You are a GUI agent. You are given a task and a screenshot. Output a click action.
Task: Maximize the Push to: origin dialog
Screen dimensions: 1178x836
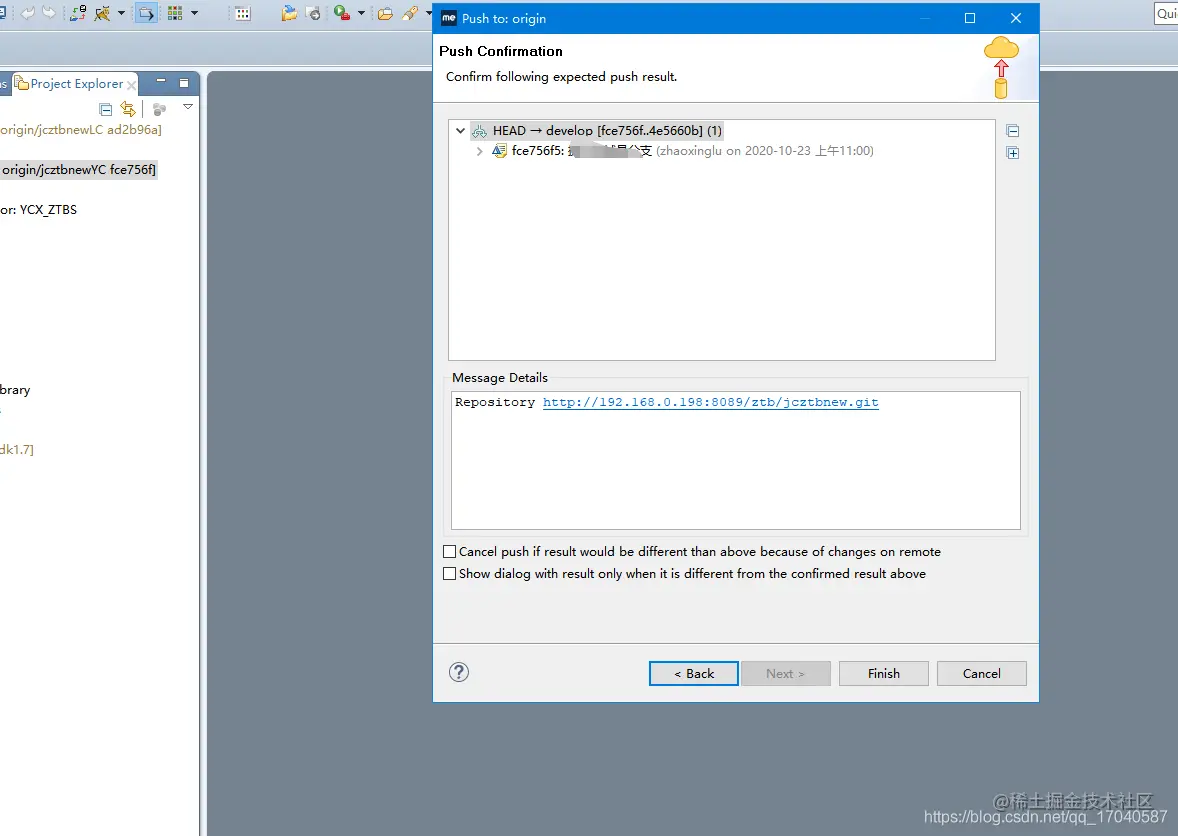pyautogui.click(x=970, y=18)
